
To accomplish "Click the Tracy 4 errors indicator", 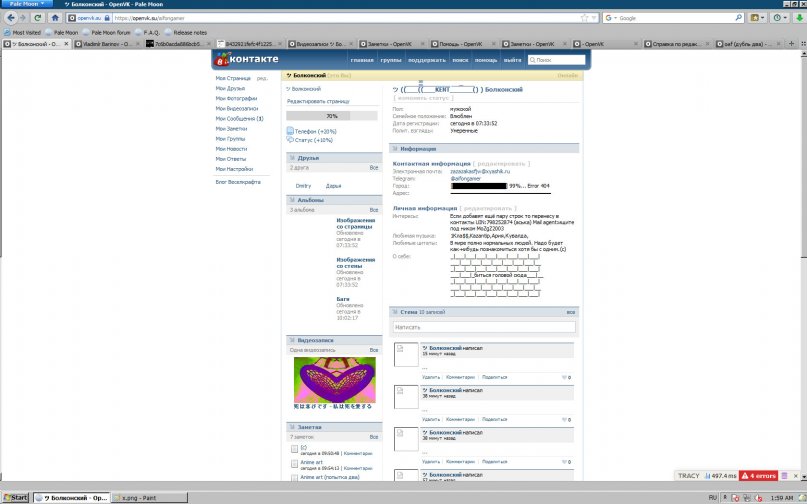I will pos(758,476).
